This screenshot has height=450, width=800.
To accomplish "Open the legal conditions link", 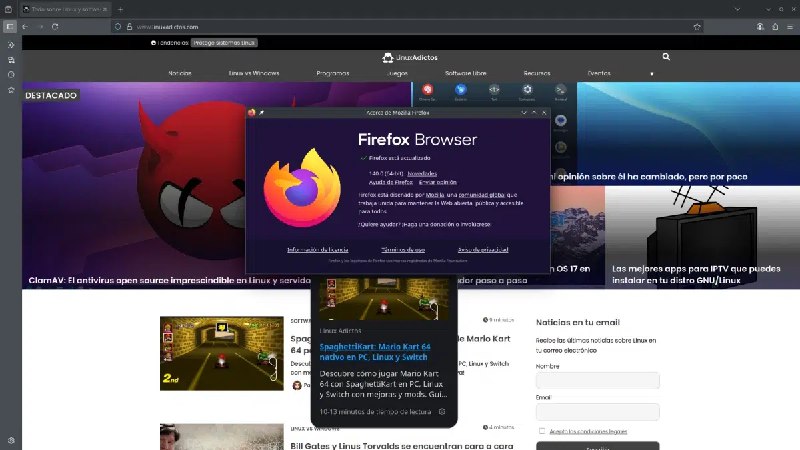I will [x=588, y=431].
